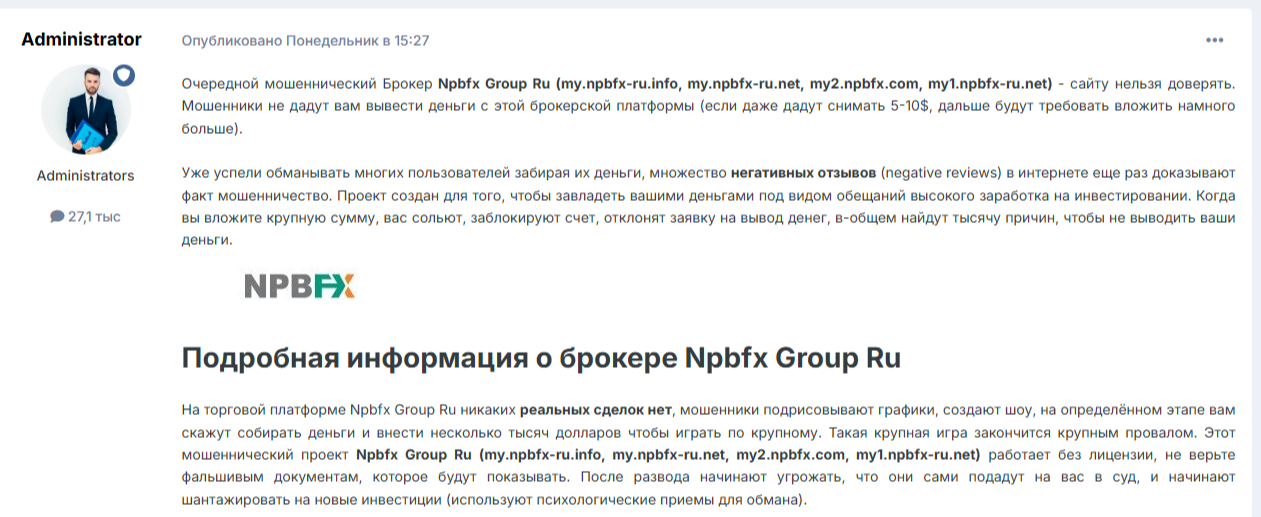Viewport: 1261px width, 517px height.
Task: Click the speech bubble post count icon
Action: pos(57,216)
